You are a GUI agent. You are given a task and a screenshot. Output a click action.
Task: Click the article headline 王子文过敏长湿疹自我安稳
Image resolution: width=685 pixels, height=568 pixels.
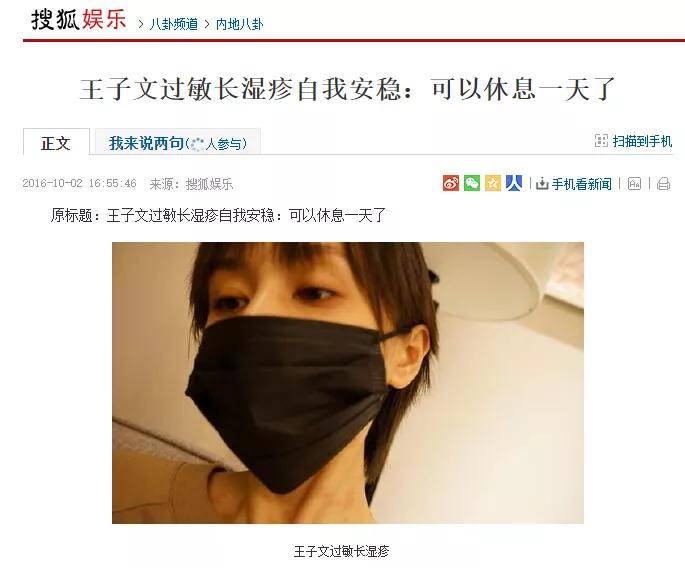pyautogui.click(x=241, y=89)
